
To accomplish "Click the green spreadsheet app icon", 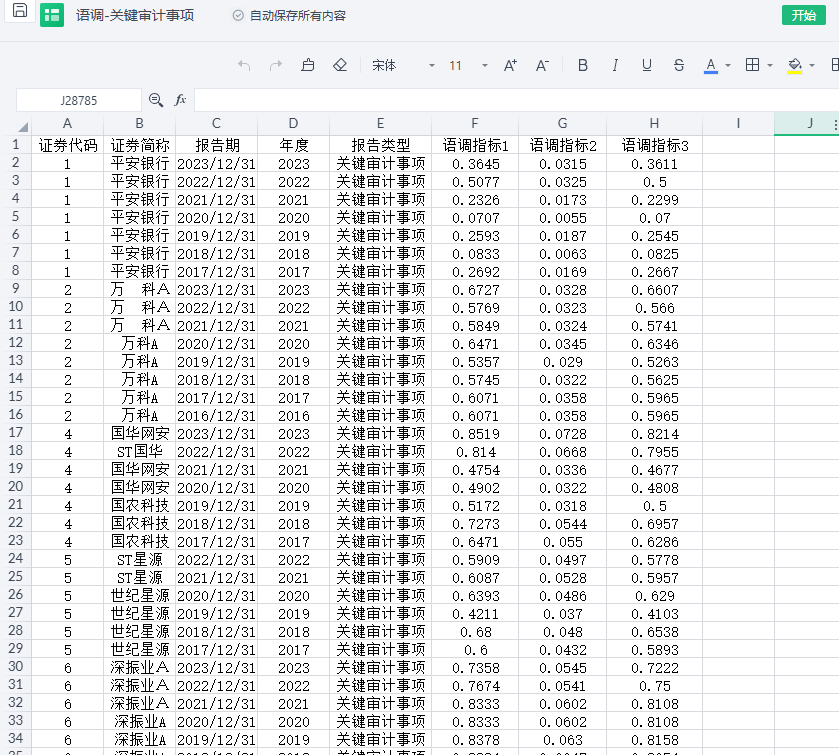I will click(x=52, y=15).
